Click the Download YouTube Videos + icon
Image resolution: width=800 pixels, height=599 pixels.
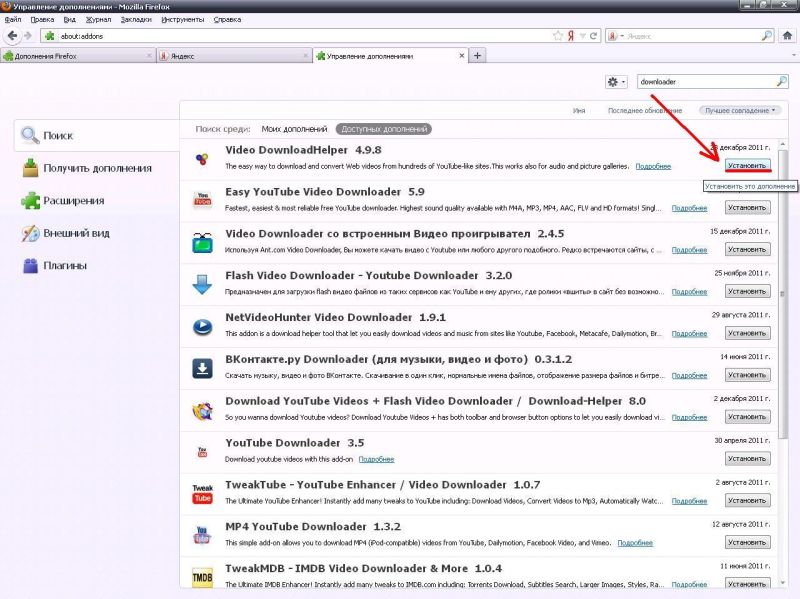pos(202,410)
